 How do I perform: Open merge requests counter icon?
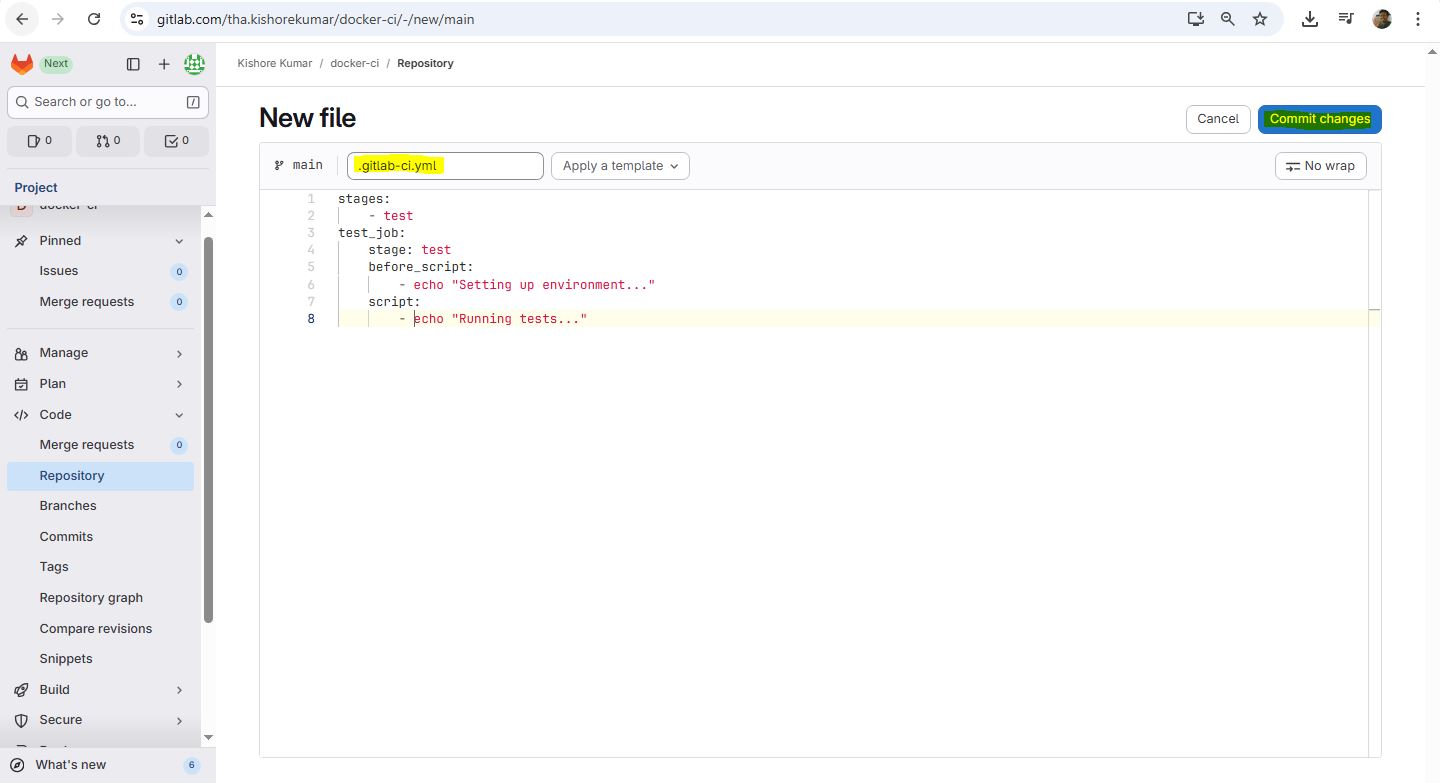[108, 141]
